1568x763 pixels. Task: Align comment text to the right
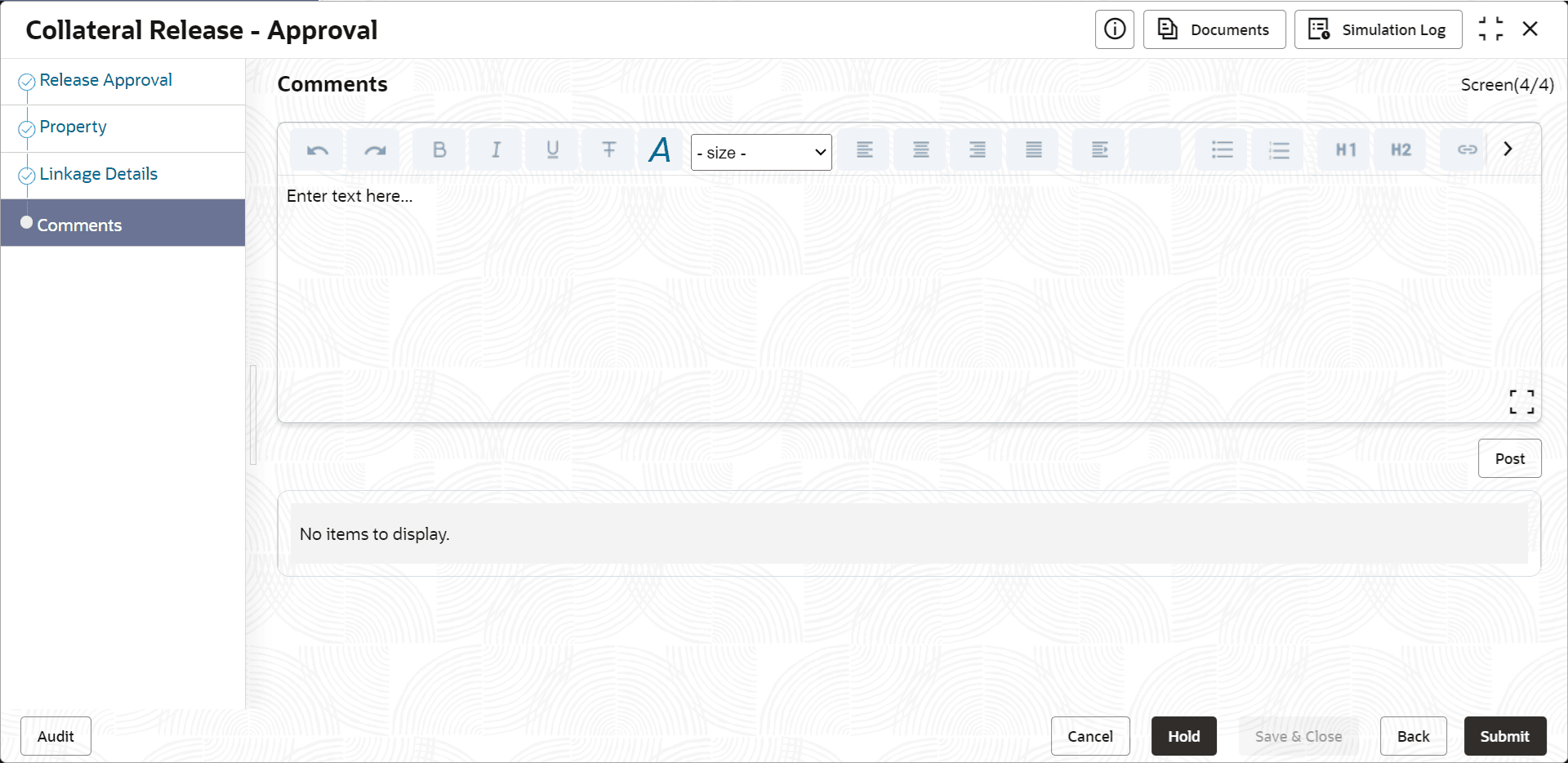coord(978,150)
